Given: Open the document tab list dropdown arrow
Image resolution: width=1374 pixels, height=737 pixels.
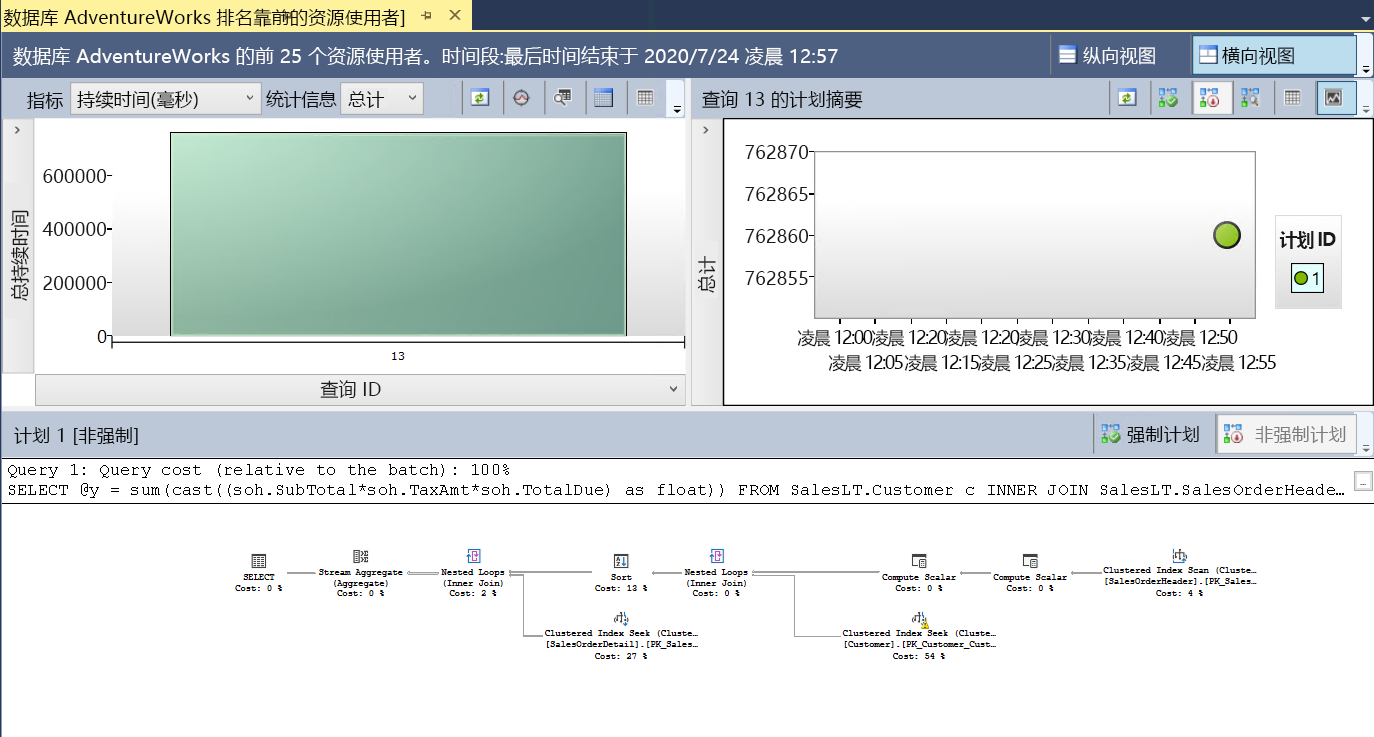Looking at the screenshot, I should [1365, 19].
